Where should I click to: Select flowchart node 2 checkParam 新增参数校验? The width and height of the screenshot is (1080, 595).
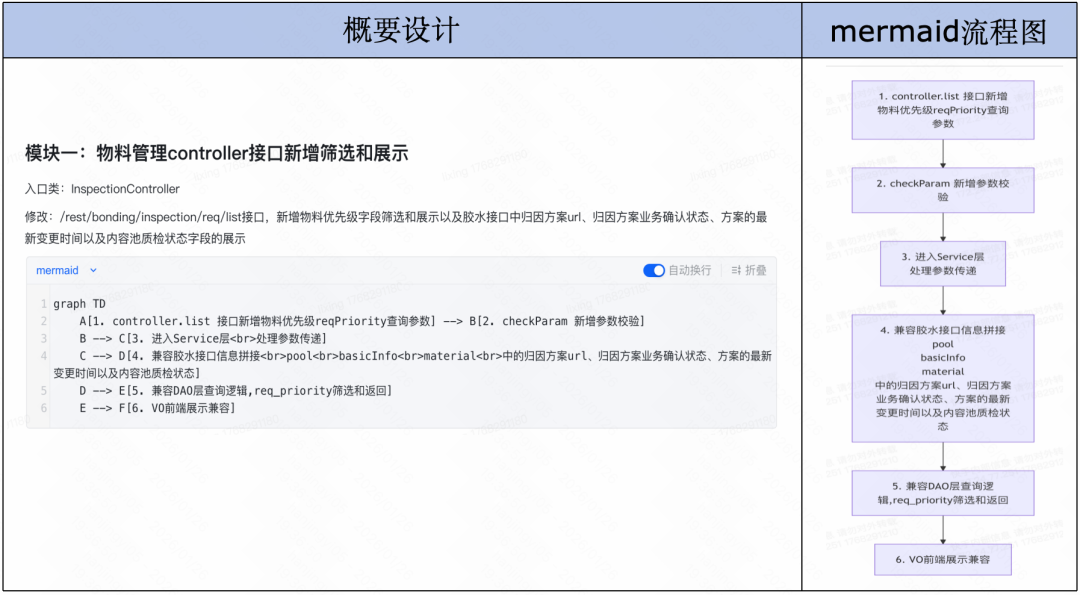942,189
